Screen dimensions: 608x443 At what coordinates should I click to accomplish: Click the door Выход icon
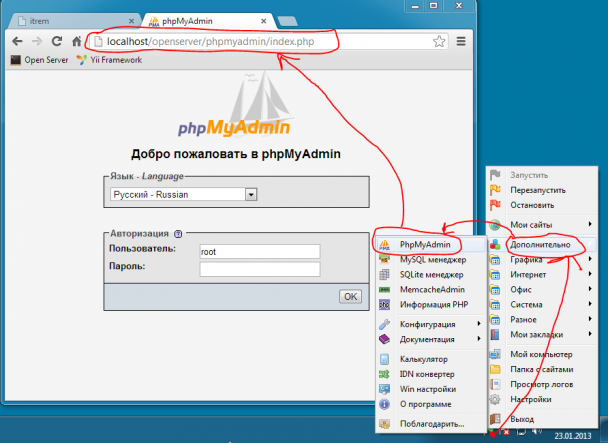(495, 419)
